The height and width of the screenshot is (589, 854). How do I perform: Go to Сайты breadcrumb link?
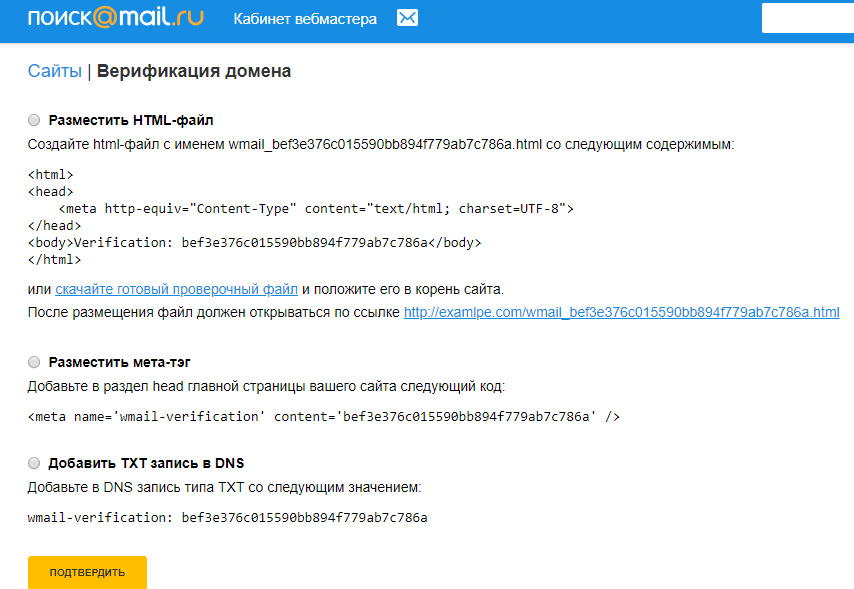coord(54,71)
